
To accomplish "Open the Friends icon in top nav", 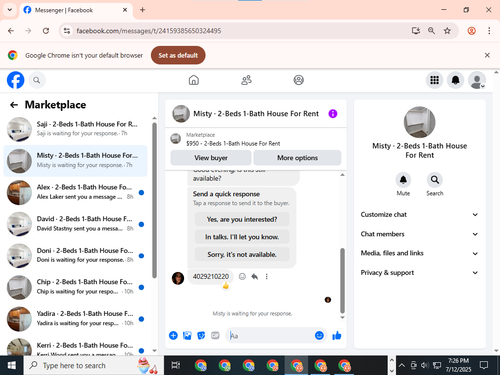I will tap(246, 80).
